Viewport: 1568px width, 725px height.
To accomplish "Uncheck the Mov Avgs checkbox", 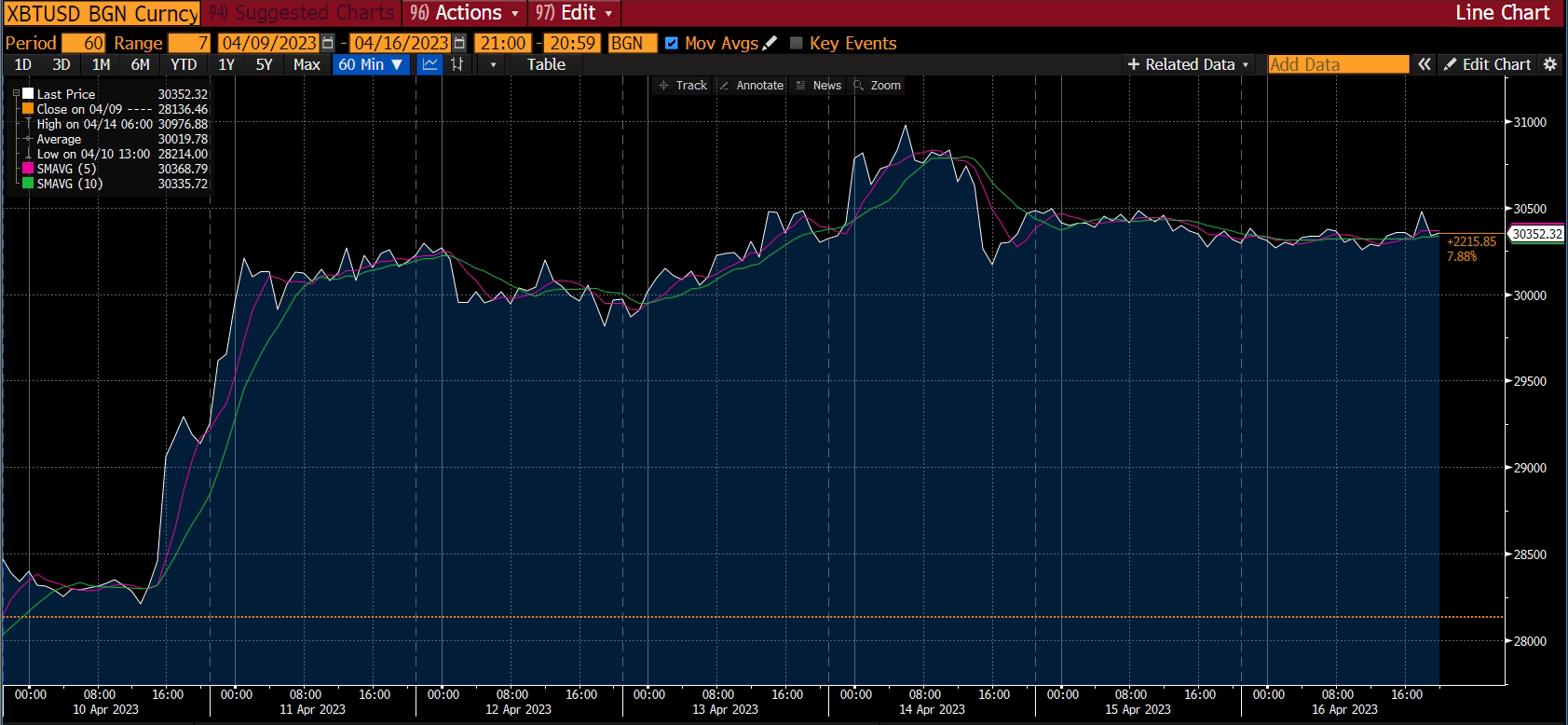I will click(671, 43).
